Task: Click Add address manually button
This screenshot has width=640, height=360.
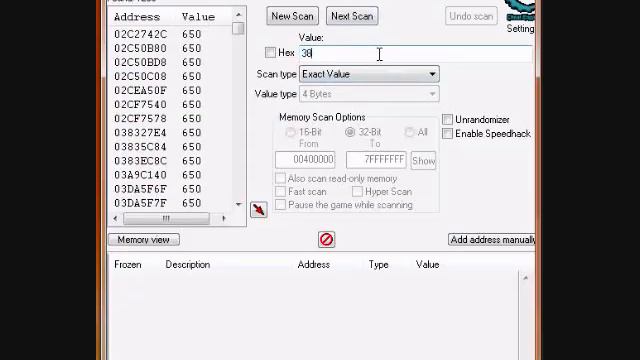Action: point(492,240)
